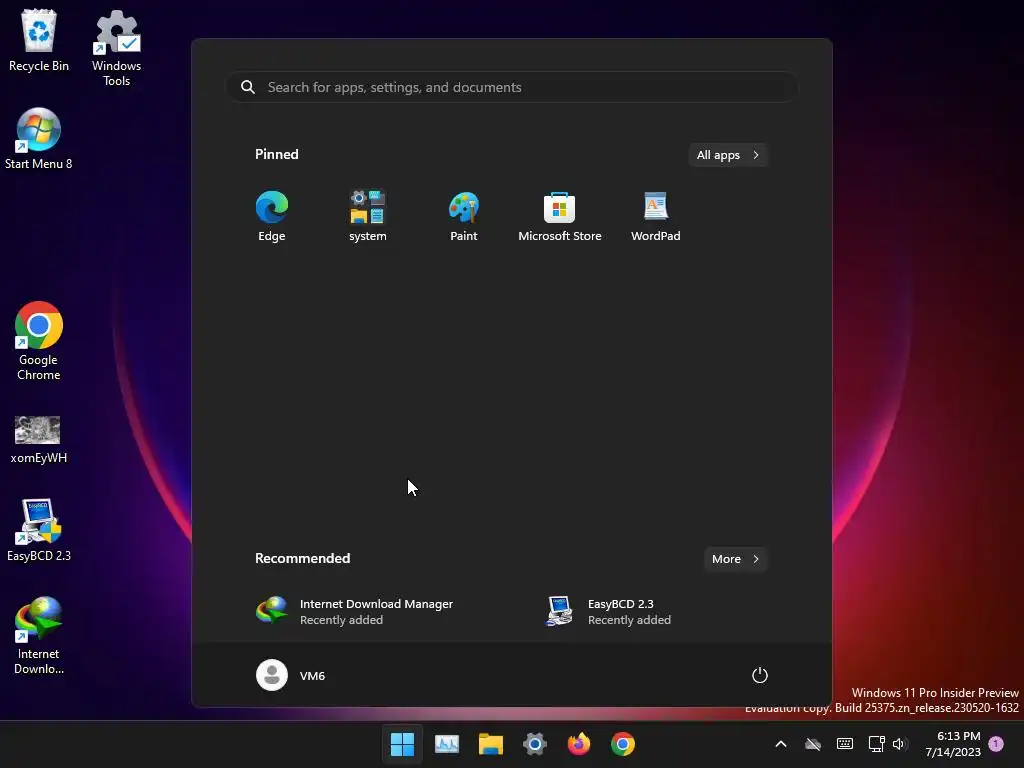Click the network tray icon
1024x768 pixels.
pyautogui.click(x=876, y=744)
